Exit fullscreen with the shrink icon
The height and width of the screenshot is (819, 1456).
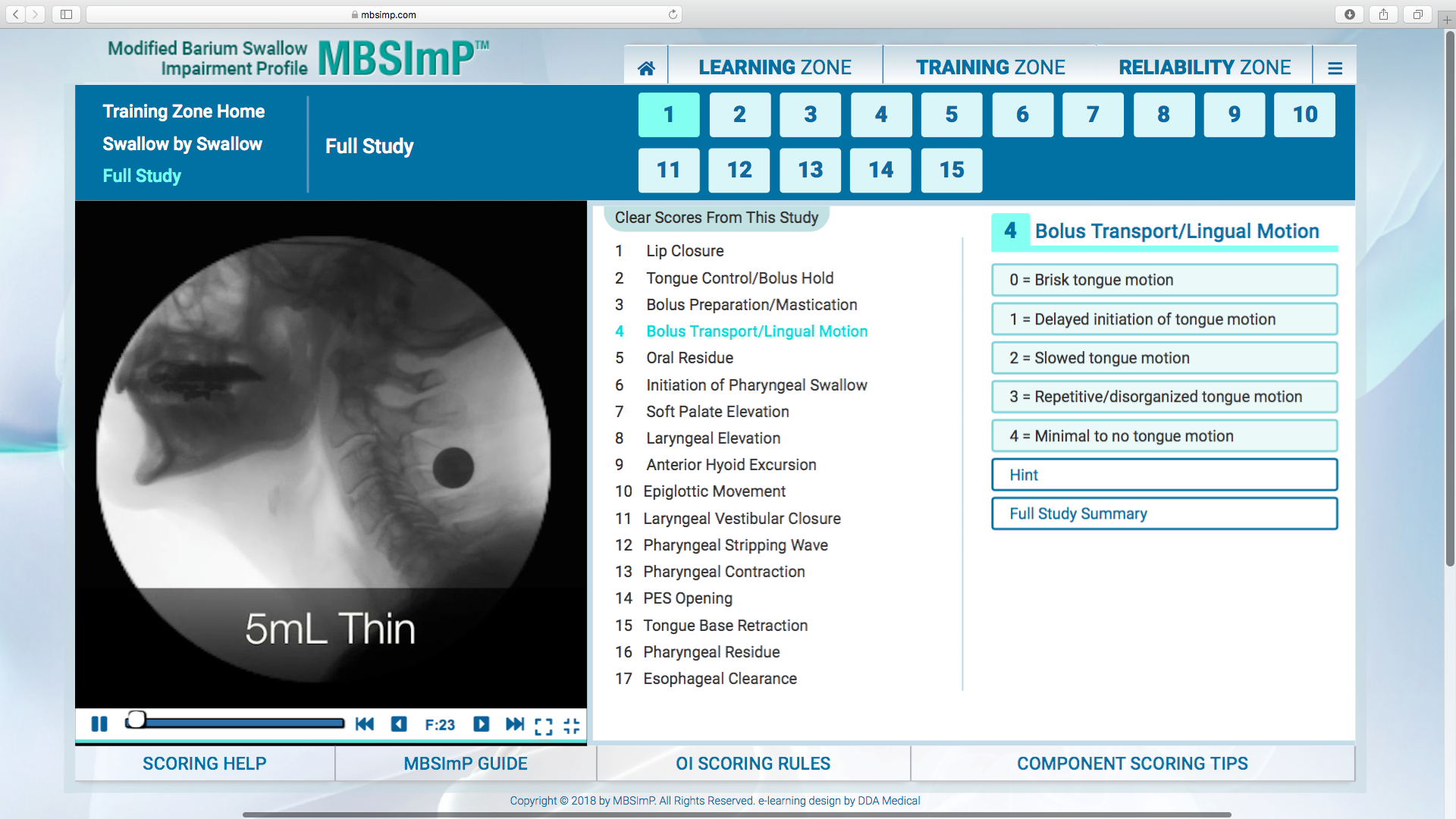pyautogui.click(x=572, y=726)
